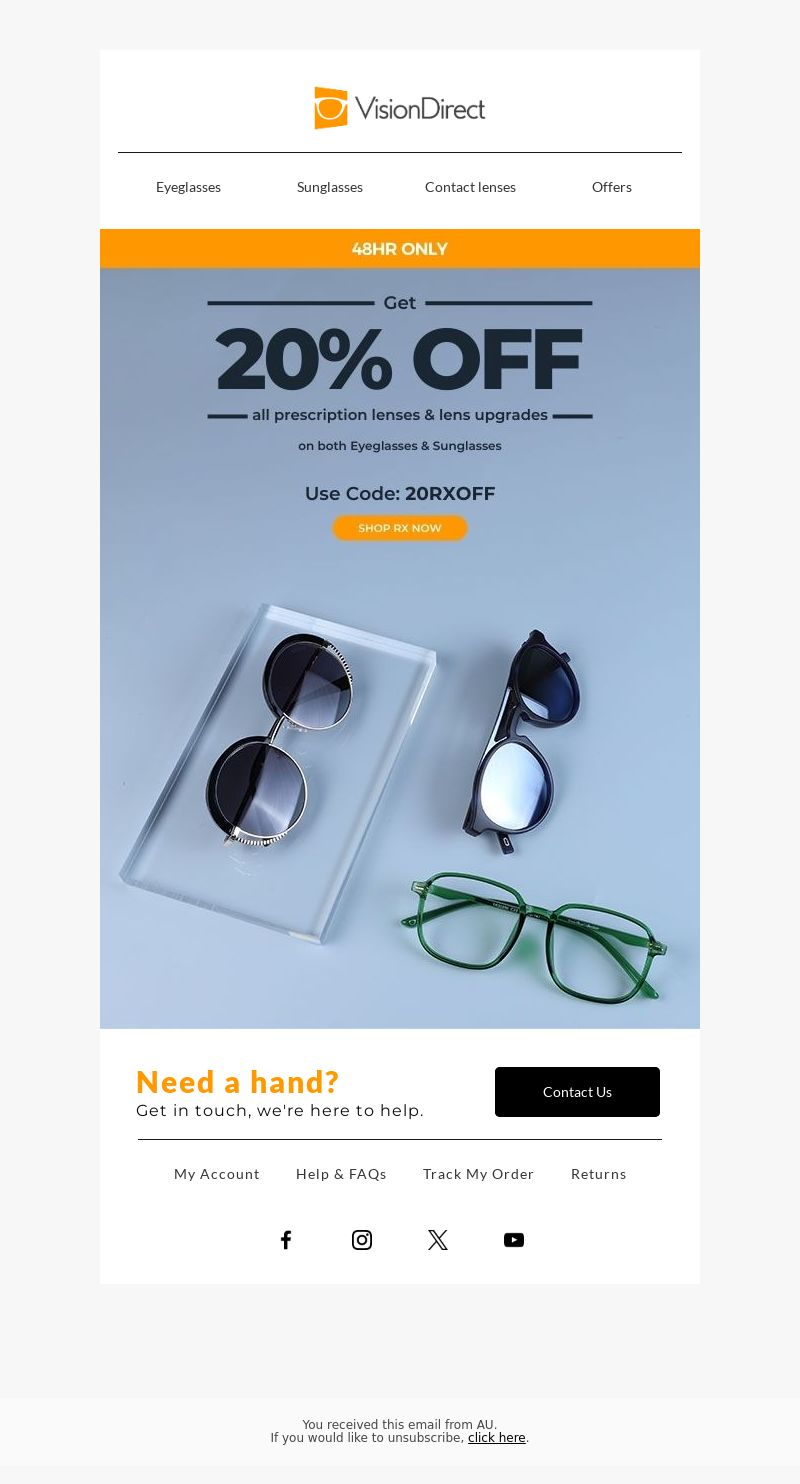
Task: Open Contact lenses in navigation
Action: pos(470,187)
